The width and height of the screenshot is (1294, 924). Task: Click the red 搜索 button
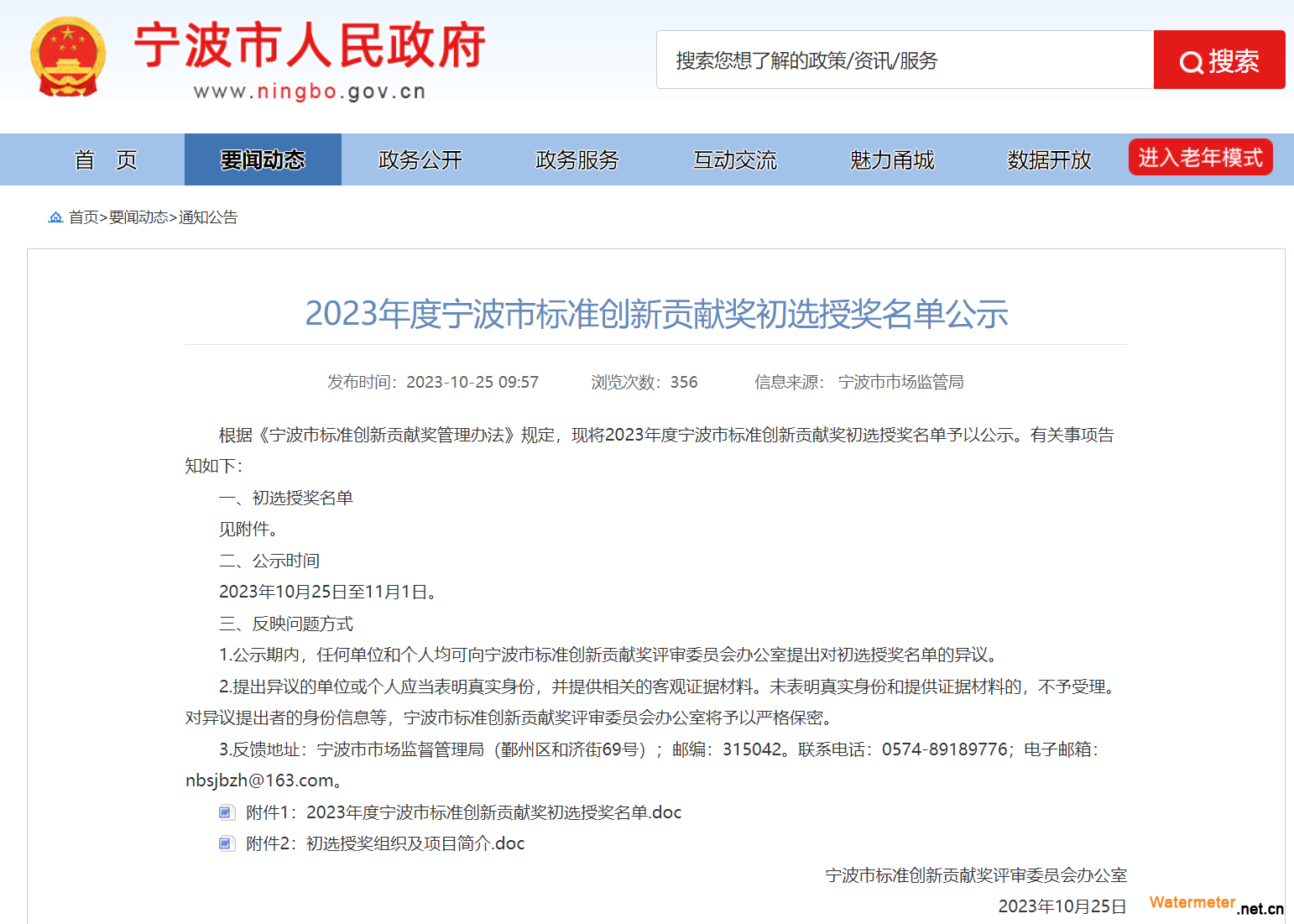[x=1219, y=60]
